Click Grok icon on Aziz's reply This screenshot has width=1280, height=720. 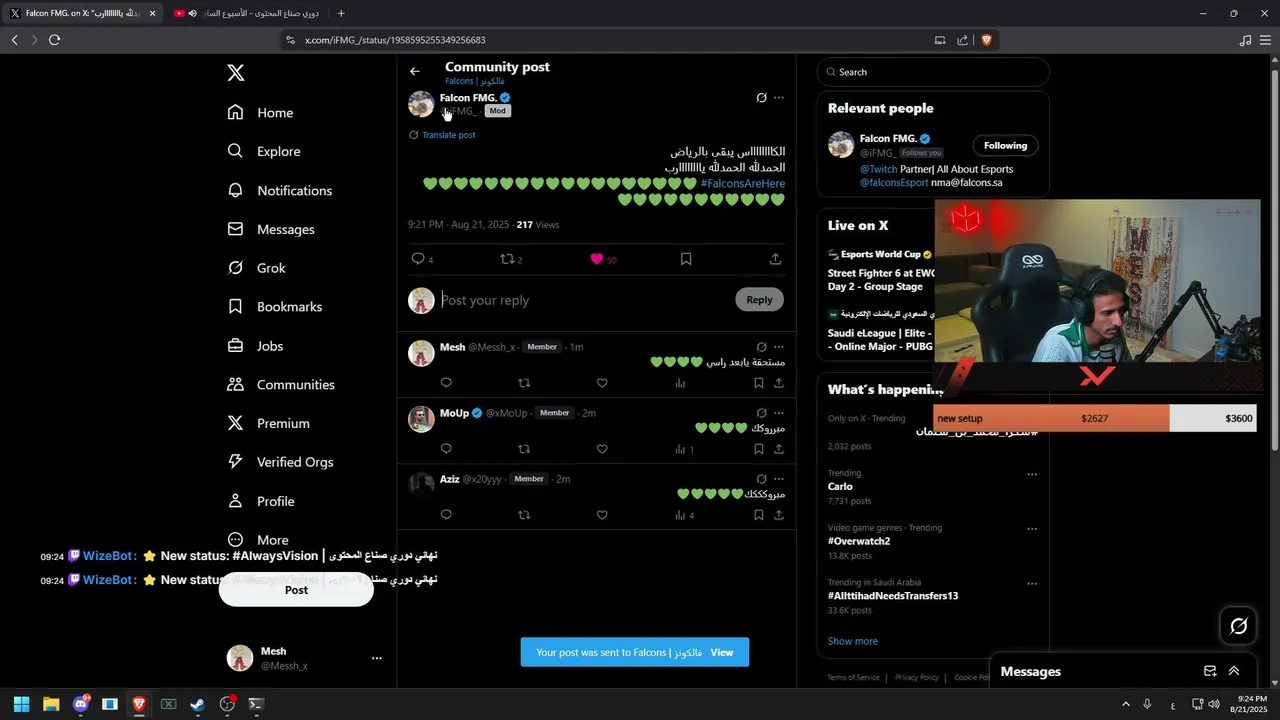(x=761, y=479)
